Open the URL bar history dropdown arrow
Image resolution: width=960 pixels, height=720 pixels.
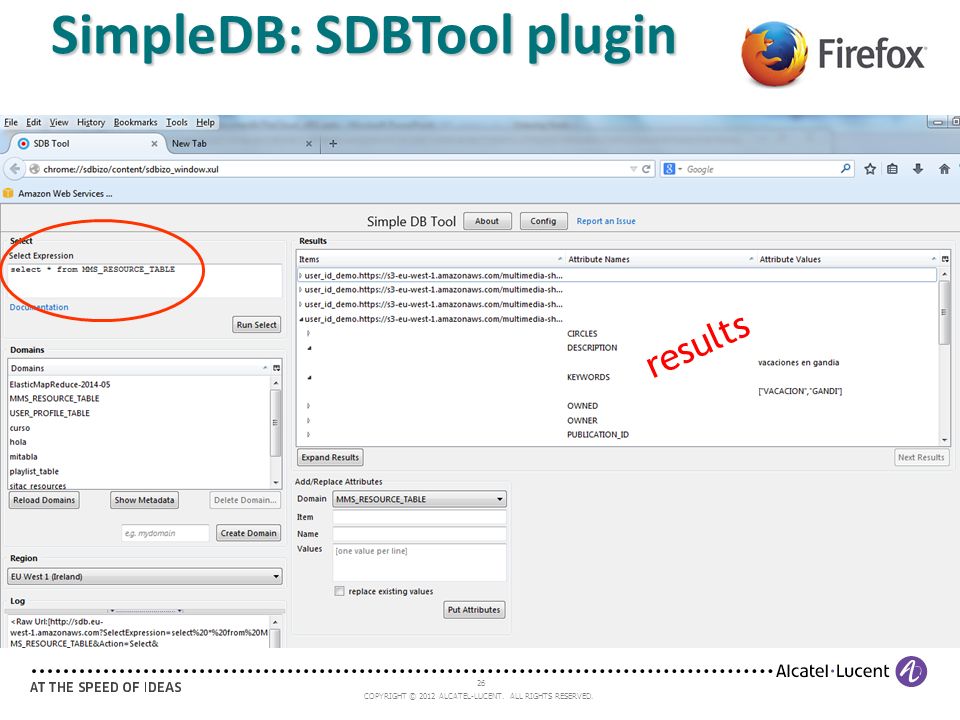coord(633,169)
